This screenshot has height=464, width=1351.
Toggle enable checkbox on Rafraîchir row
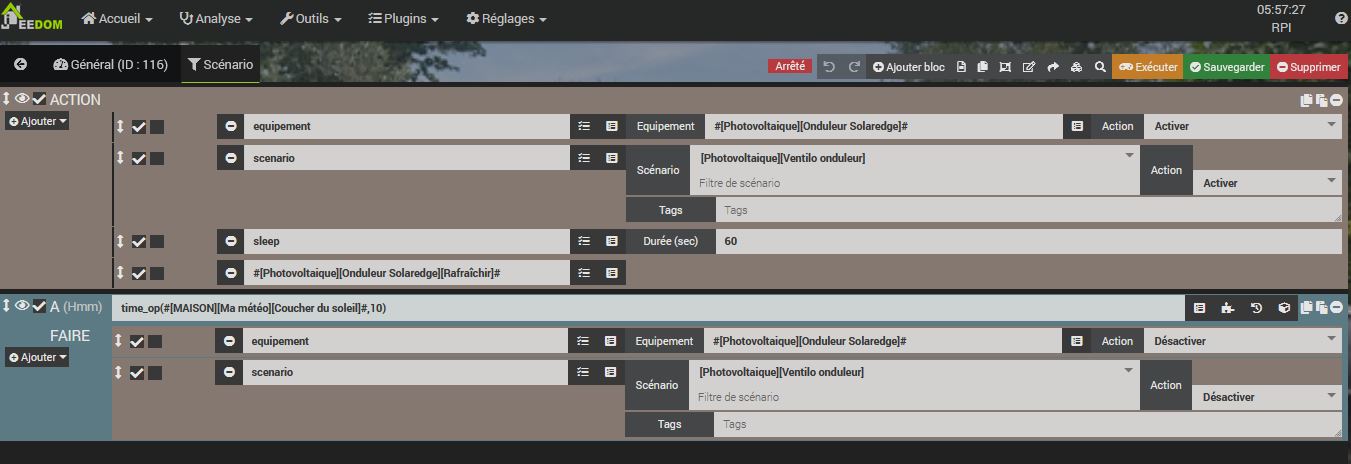point(139,273)
